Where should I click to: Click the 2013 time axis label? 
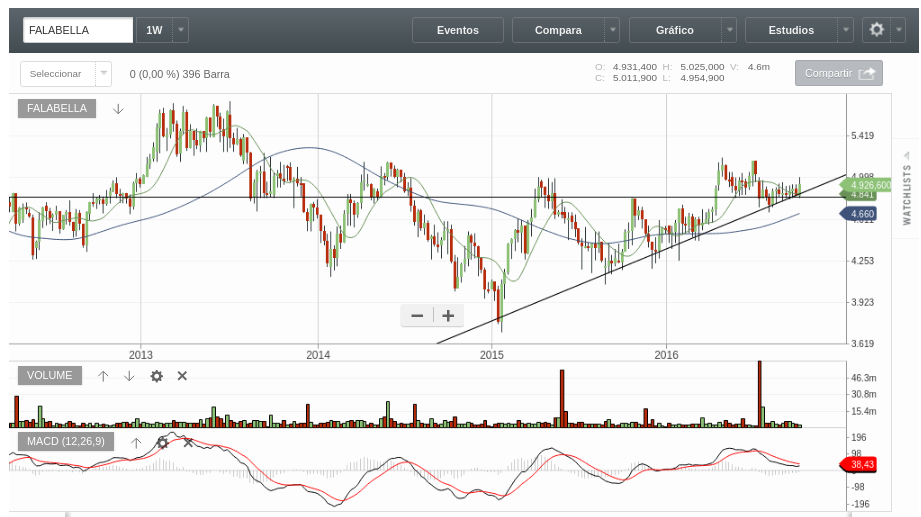(140, 355)
